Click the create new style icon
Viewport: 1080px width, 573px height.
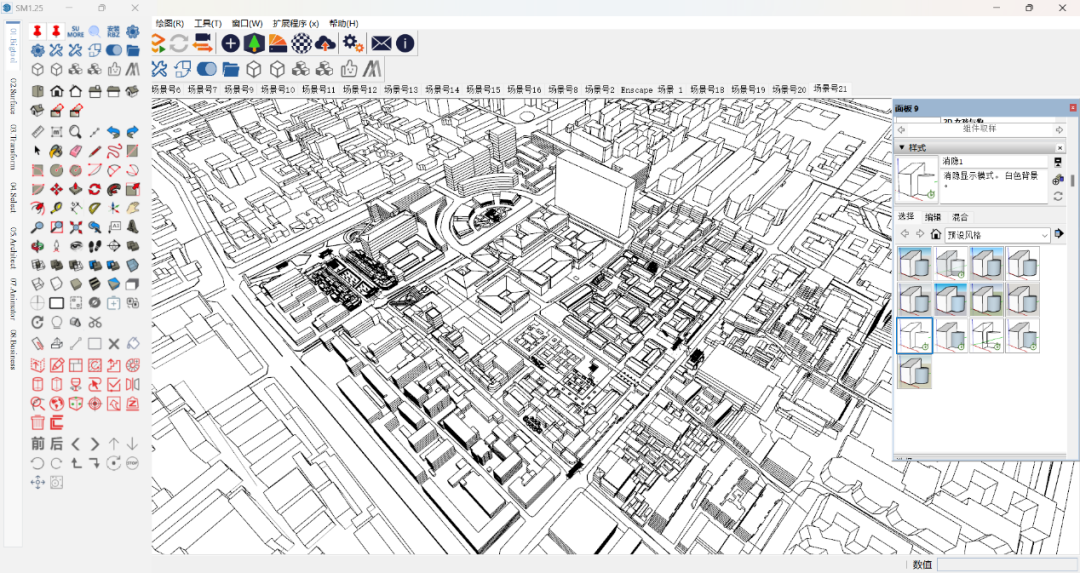[1058, 180]
